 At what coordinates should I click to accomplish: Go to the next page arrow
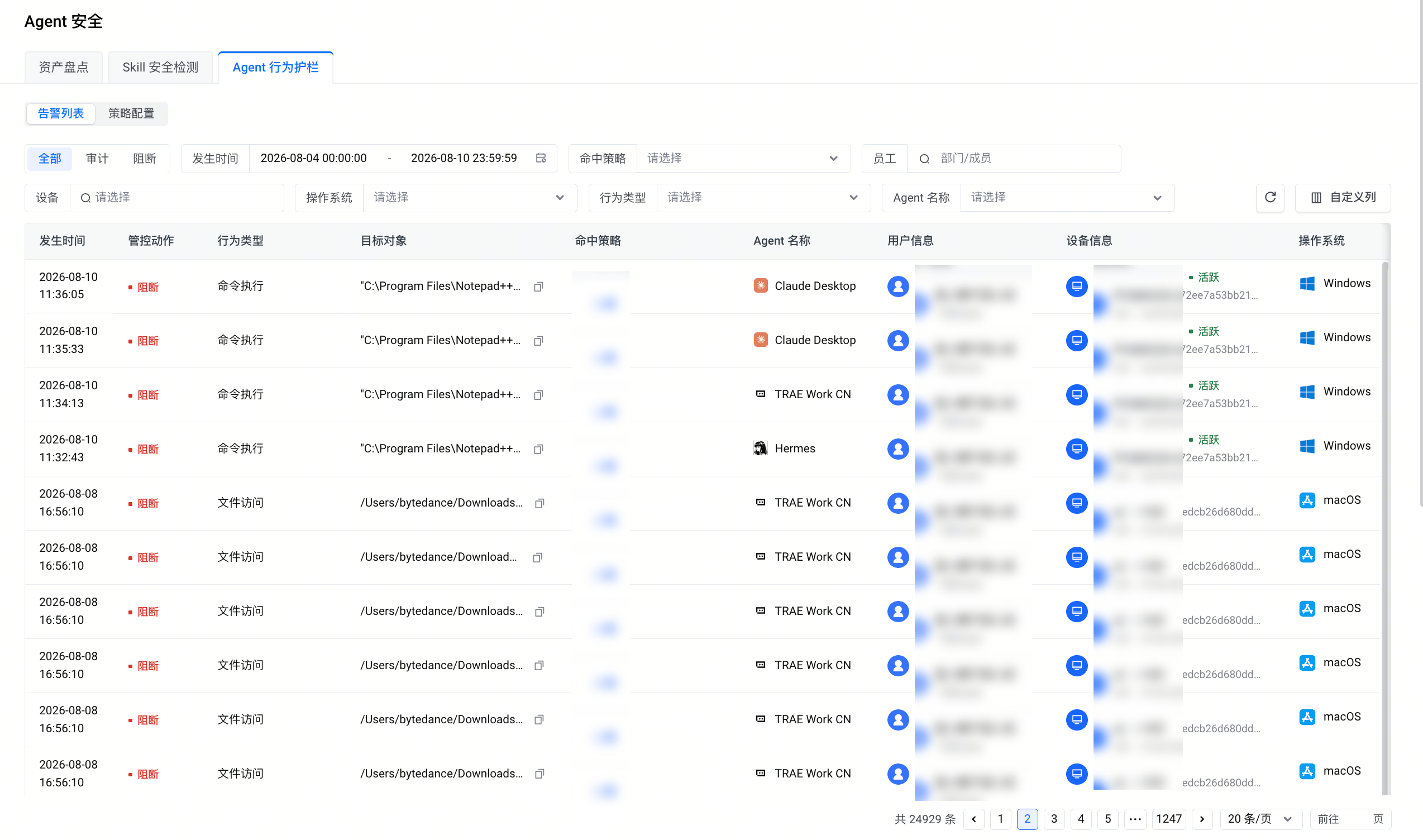1202,819
